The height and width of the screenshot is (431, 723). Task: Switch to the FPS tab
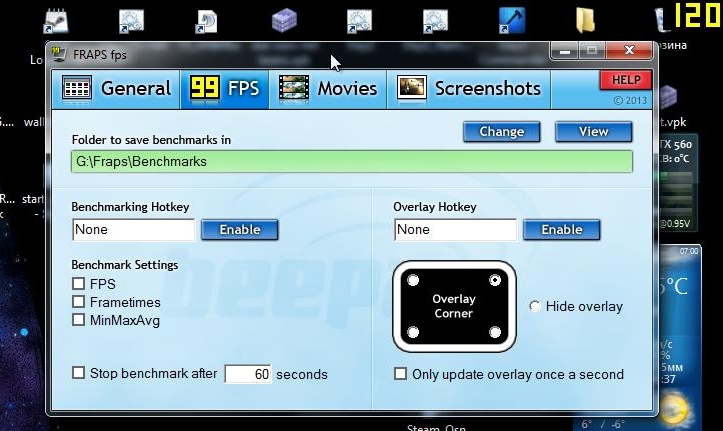click(x=224, y=89)
